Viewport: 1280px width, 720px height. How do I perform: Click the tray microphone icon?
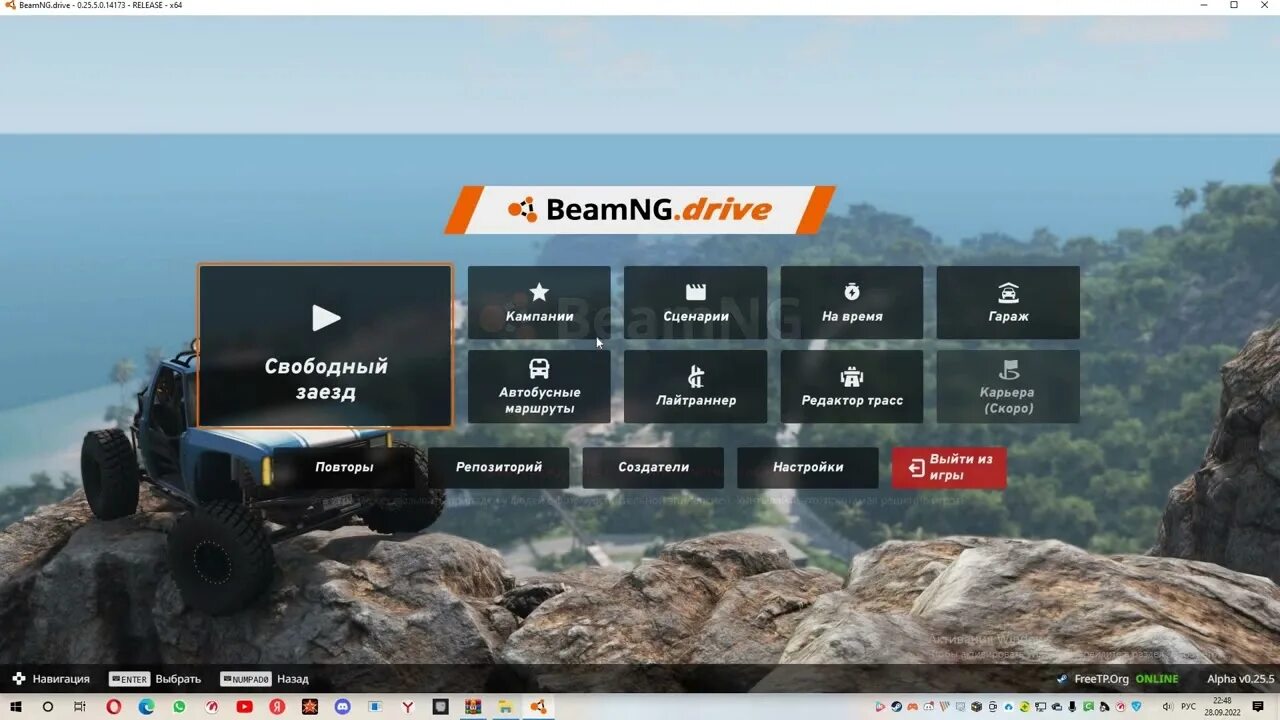click(1073, 706)
